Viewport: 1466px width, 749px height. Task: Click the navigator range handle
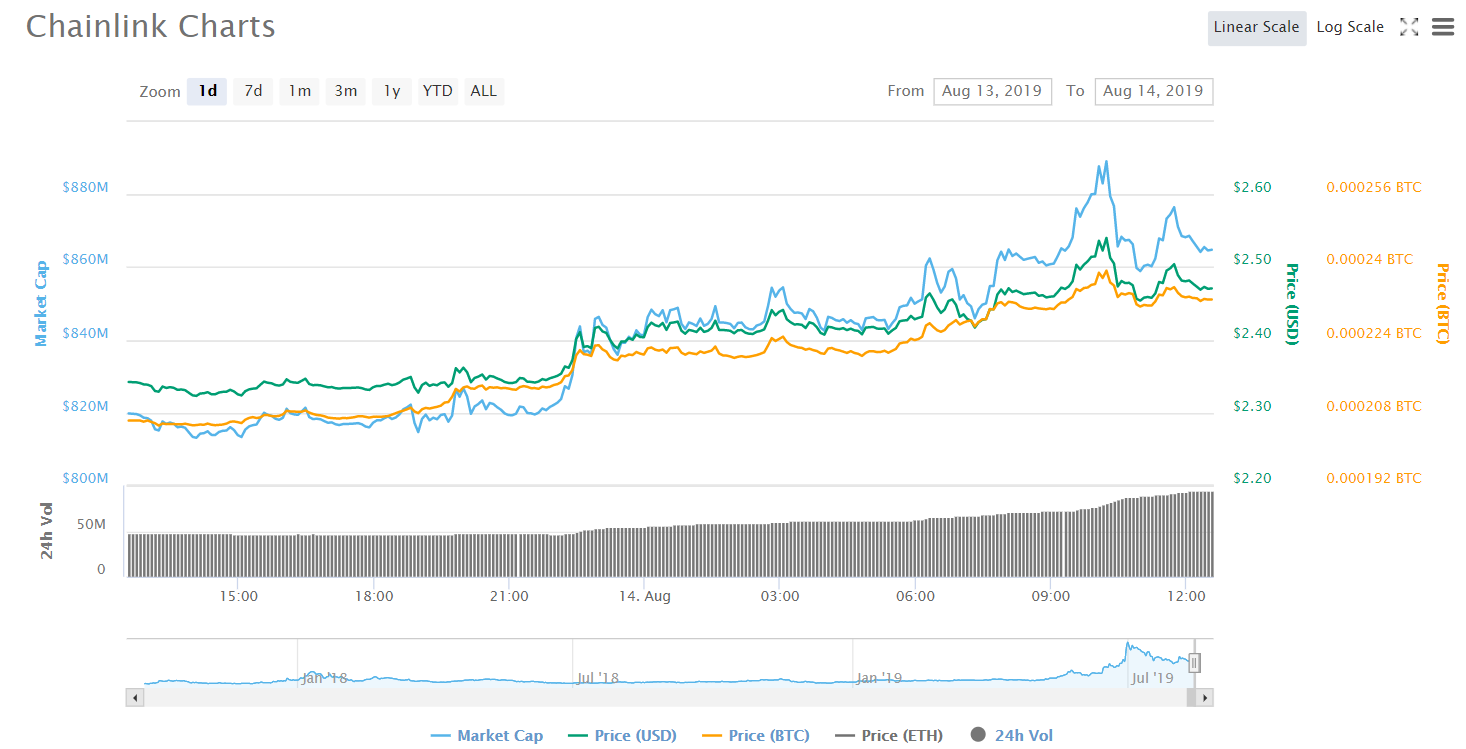pos(1193,662)
